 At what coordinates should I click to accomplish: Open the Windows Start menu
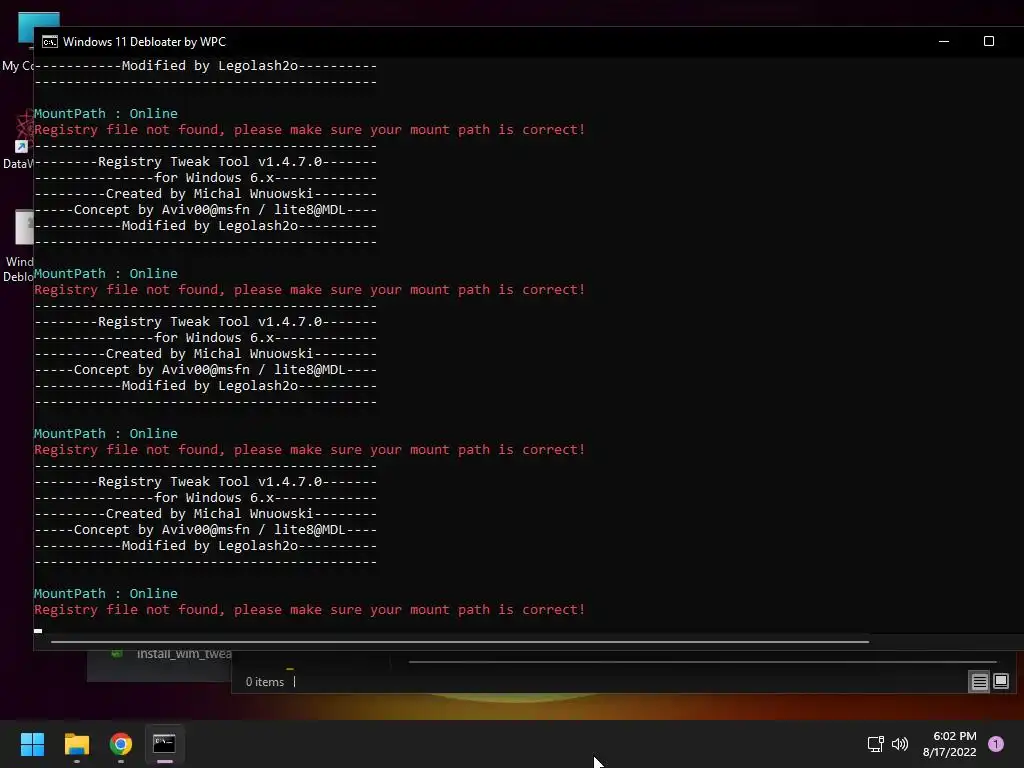[32, 744]
